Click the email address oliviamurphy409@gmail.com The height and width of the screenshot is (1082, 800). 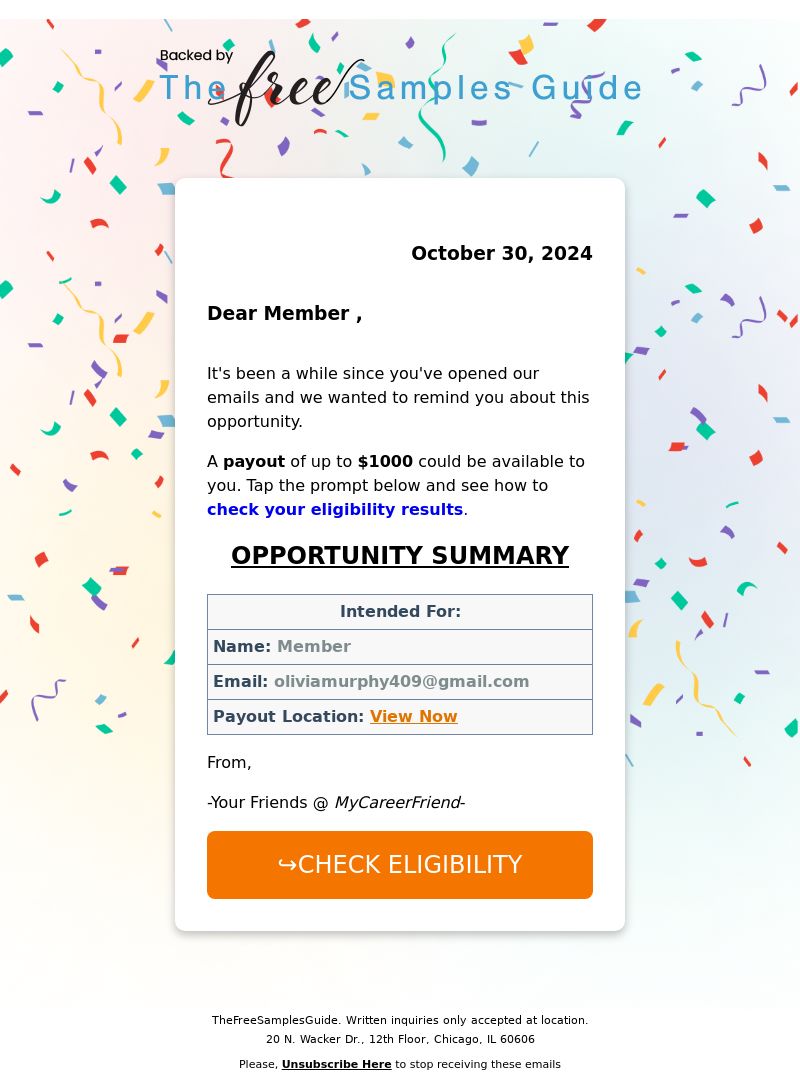click(402, 682)
